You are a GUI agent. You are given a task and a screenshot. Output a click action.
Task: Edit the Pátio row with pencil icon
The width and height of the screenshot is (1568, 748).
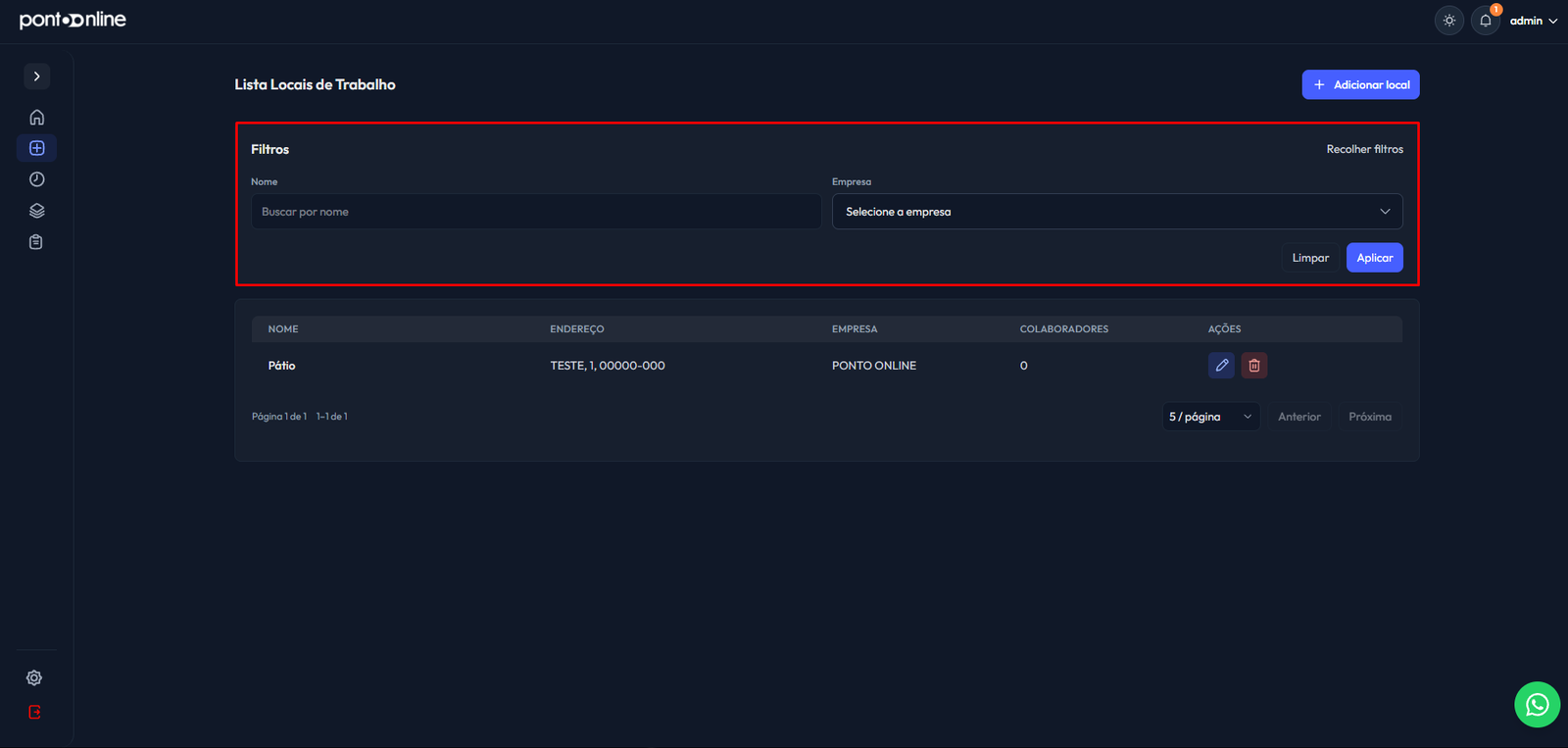(x=1221, y=366)
